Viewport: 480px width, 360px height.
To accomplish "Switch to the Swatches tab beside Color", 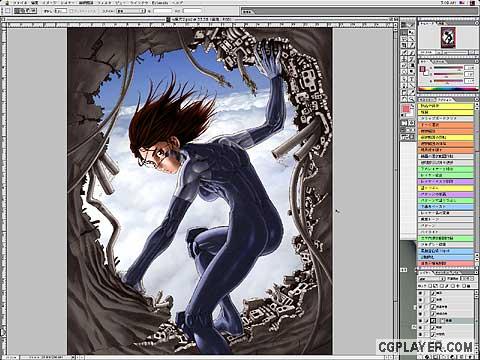I will tap(438, 61).
